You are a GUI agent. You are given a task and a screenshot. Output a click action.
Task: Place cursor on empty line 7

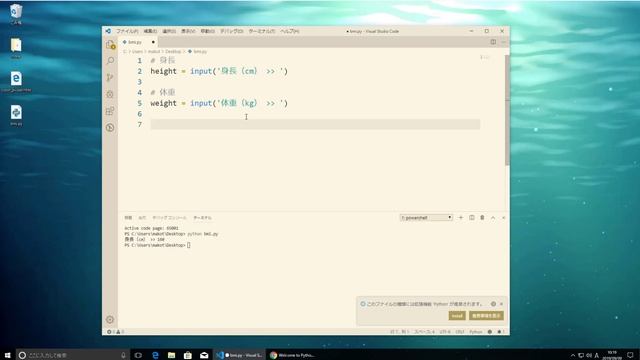315,124
